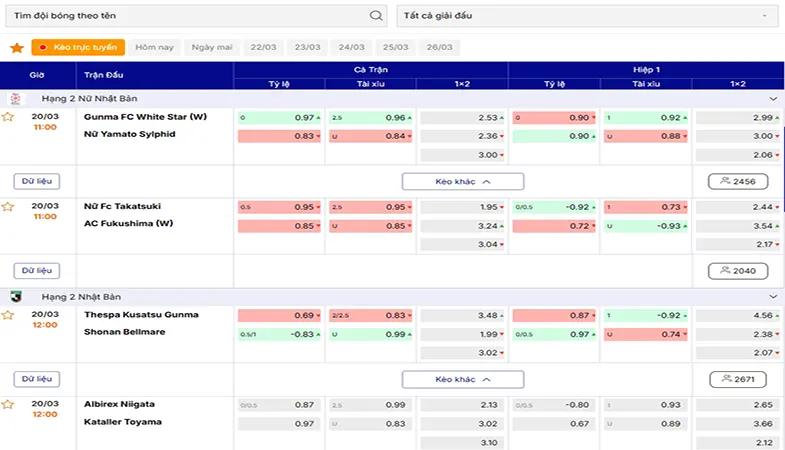Switch to the Ngày mai tab

tap(212, 47)
